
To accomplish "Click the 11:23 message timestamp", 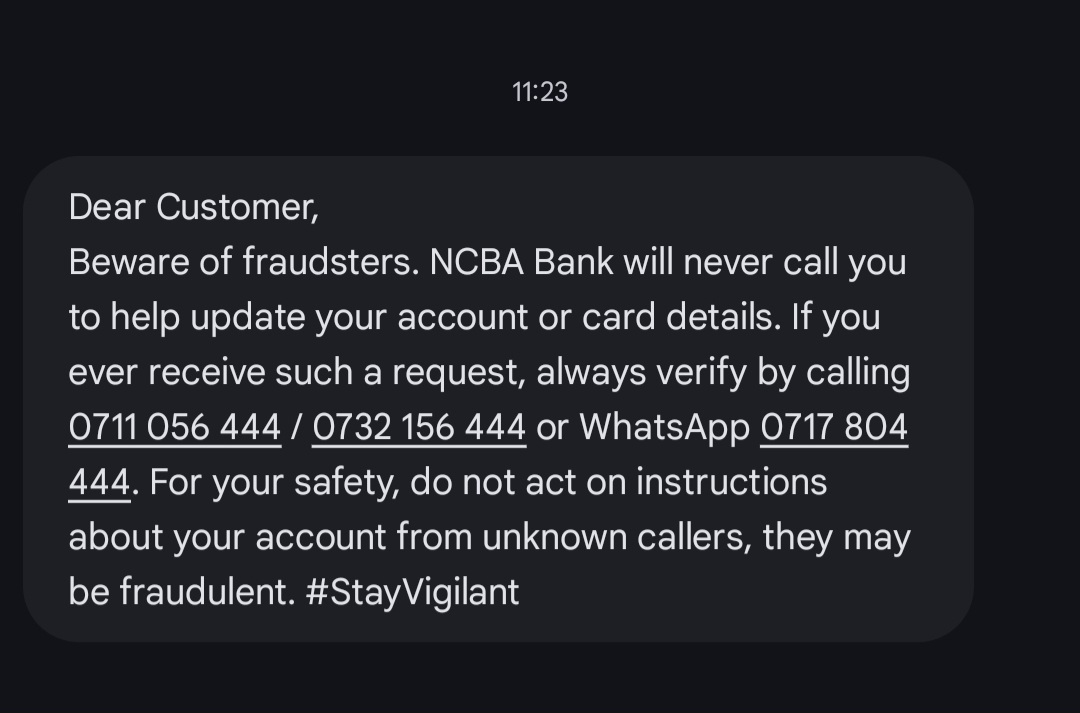I will [540, 92].
